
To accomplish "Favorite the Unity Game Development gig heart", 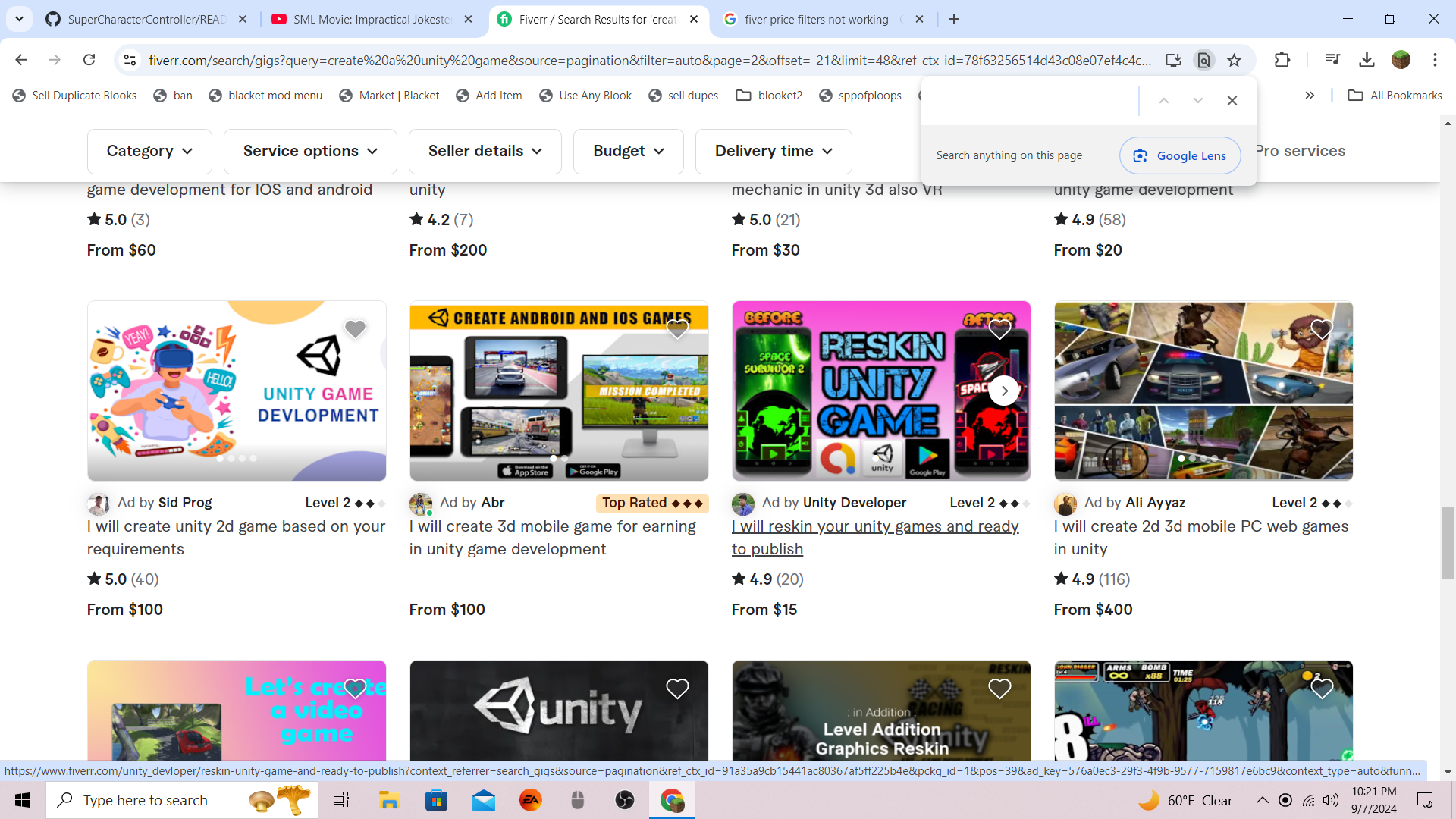I will point(355,329).
